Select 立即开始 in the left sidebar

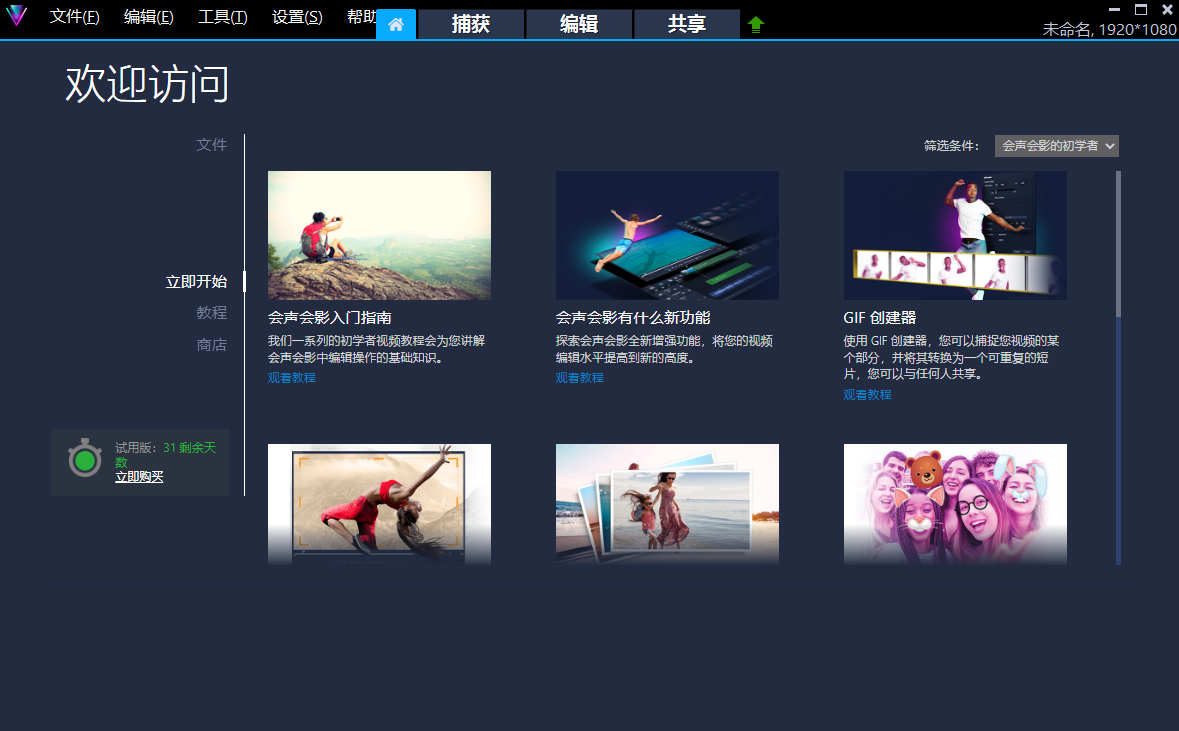(x=196, y=281)
